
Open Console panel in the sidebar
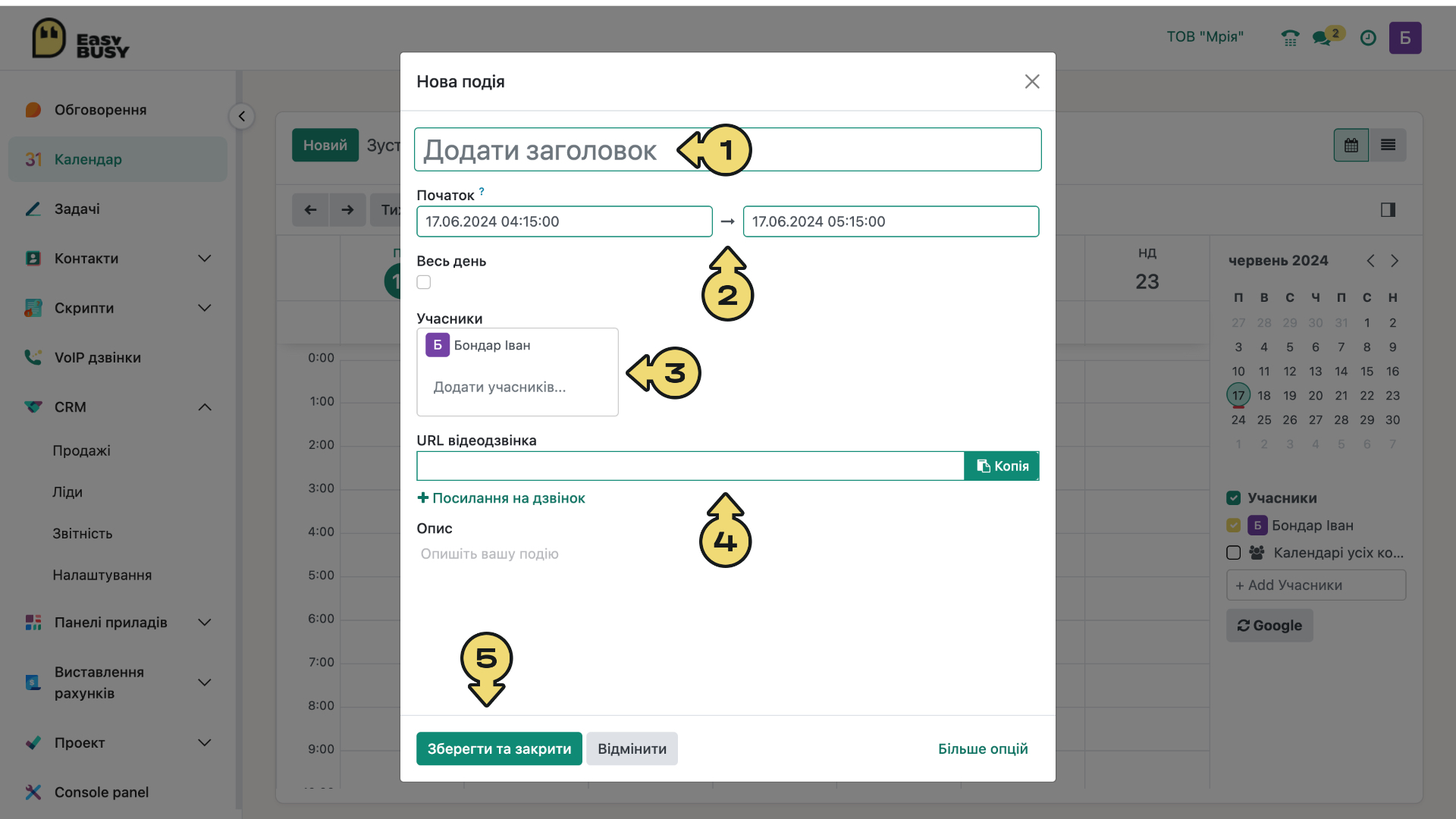pyautogui.click(x=118, y=792)
